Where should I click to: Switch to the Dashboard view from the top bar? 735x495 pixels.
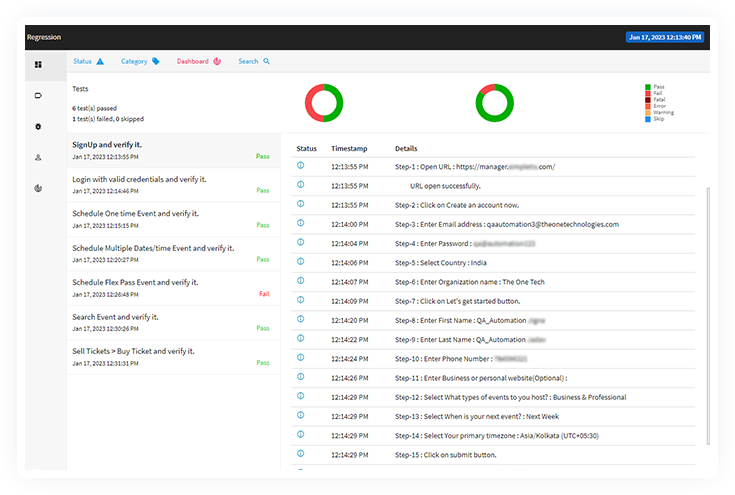[x=199, y=62]
